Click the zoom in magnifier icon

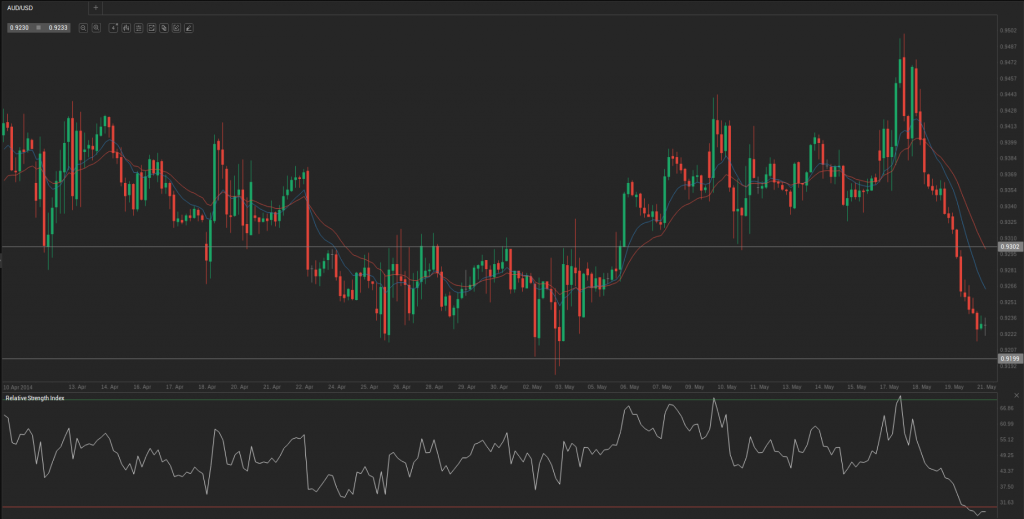tap(96, 28)
